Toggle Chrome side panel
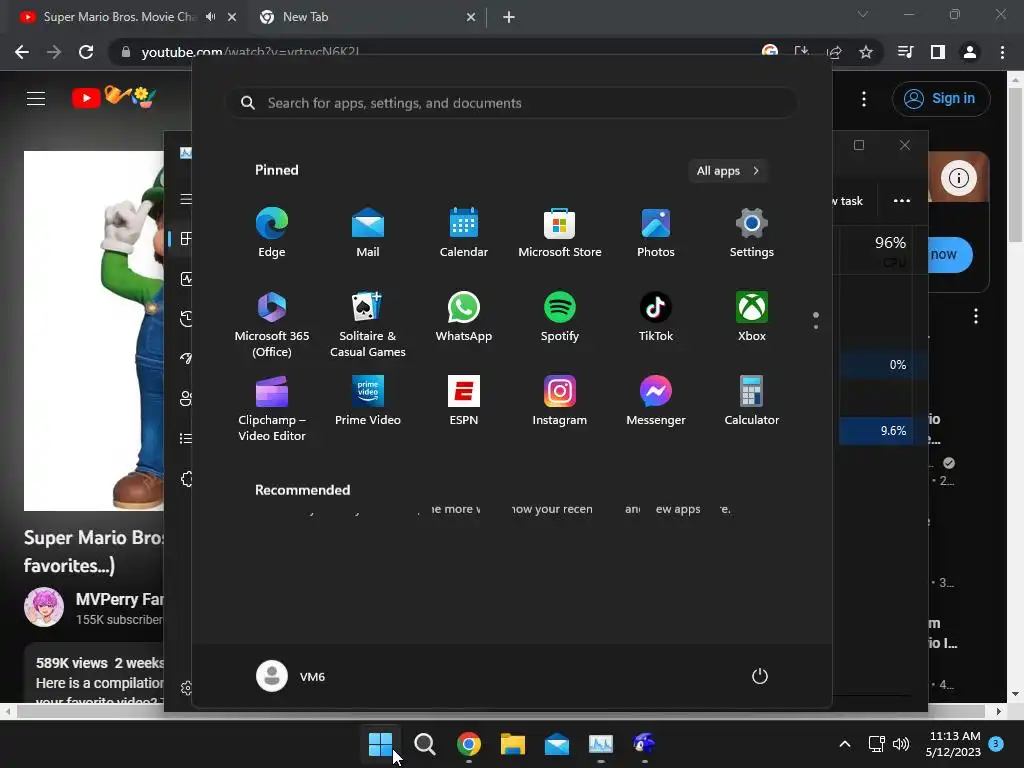Image resolution: width=1024 pixels, height=768 pixels. (x=938, y=52)
